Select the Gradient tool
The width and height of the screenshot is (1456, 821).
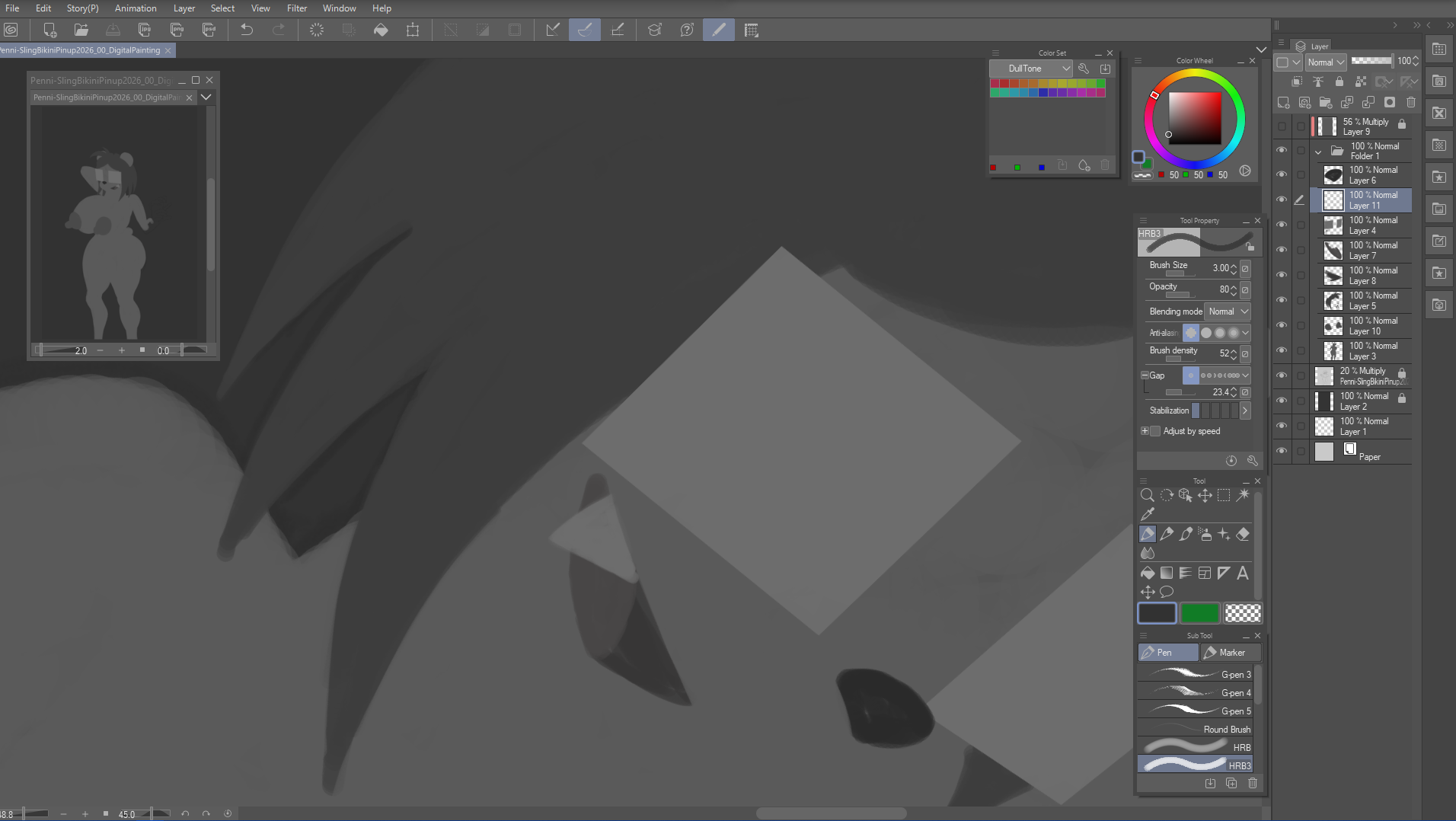[1167, 573]
